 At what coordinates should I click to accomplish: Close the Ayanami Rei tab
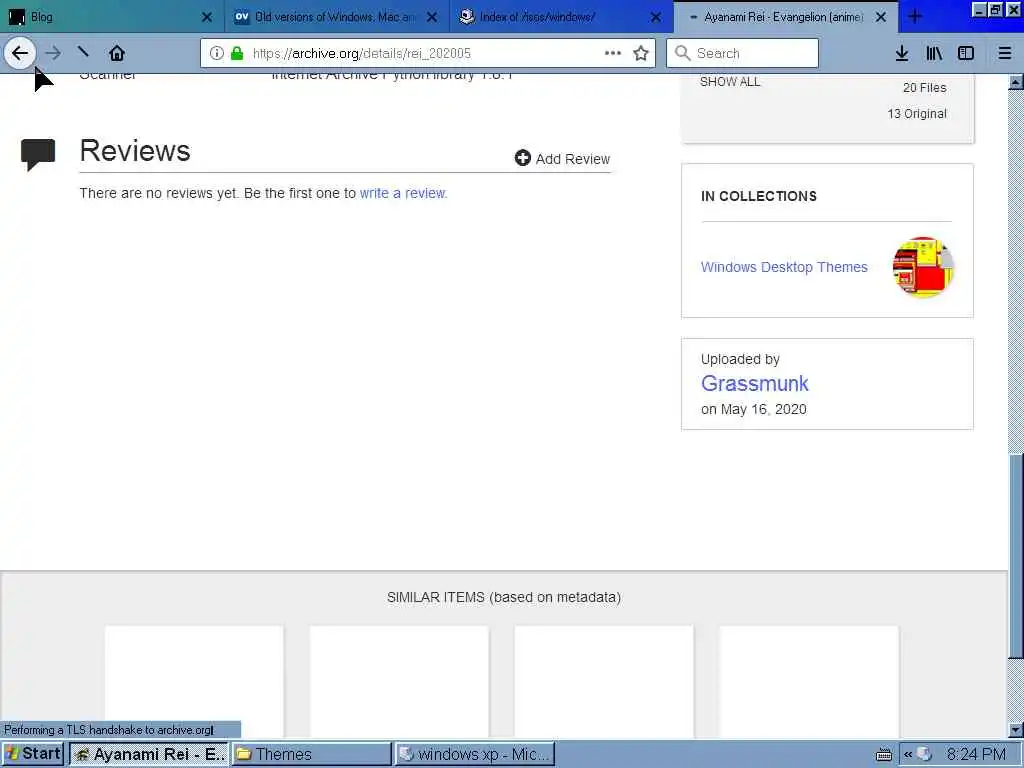pyautogui.click(x=881, y=17)
